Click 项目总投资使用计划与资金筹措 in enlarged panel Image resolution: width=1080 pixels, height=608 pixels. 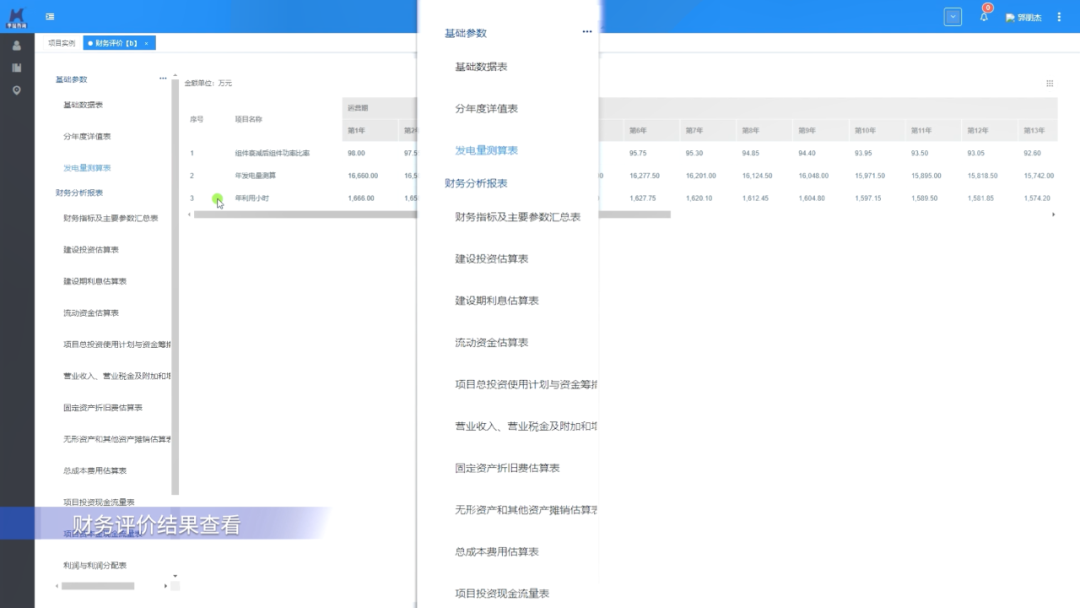pos(526,384)
